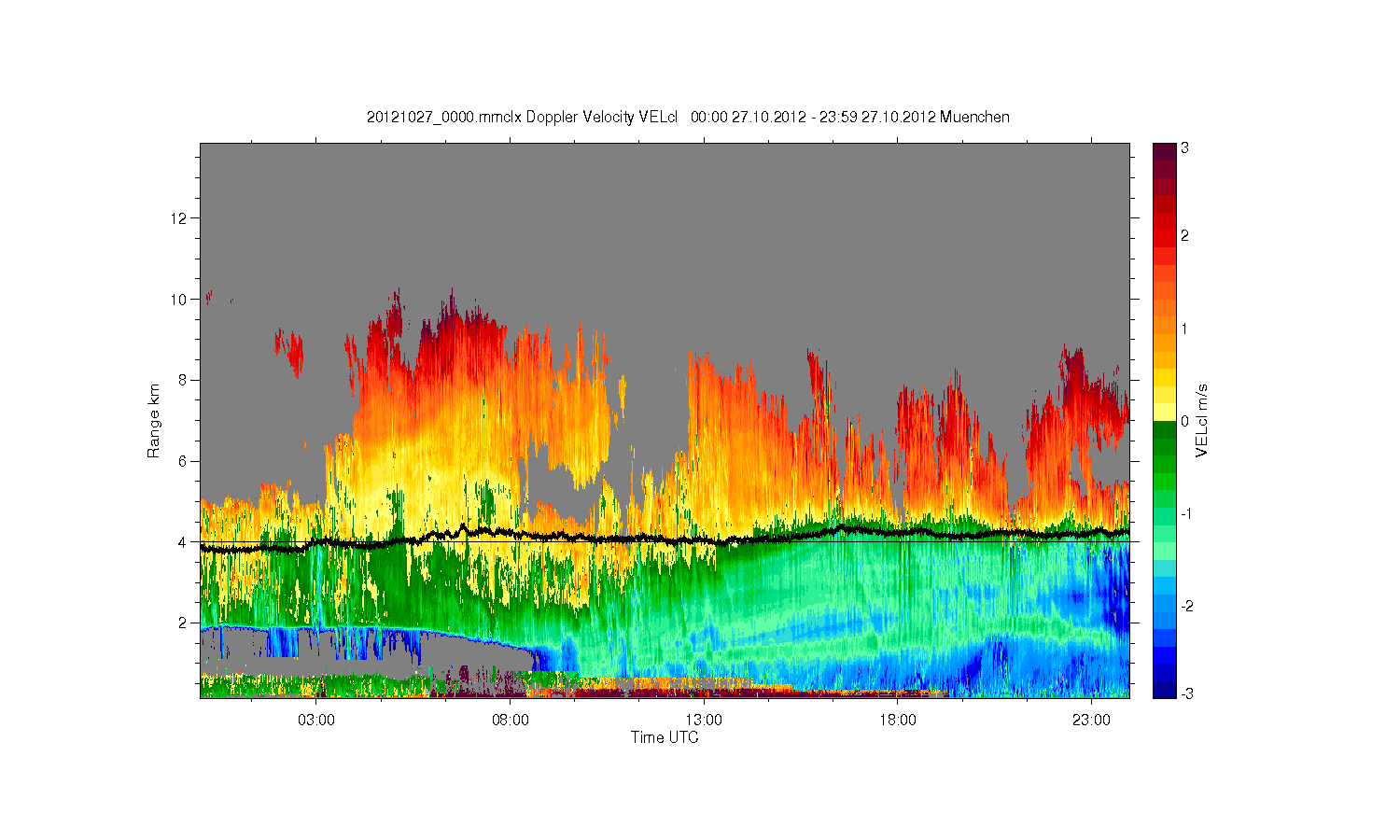The height and width of the screenshot is (840, 1400).
Task: Click the 'VELcl m/s' colorbar label
Action: (x=1202, y=420)
